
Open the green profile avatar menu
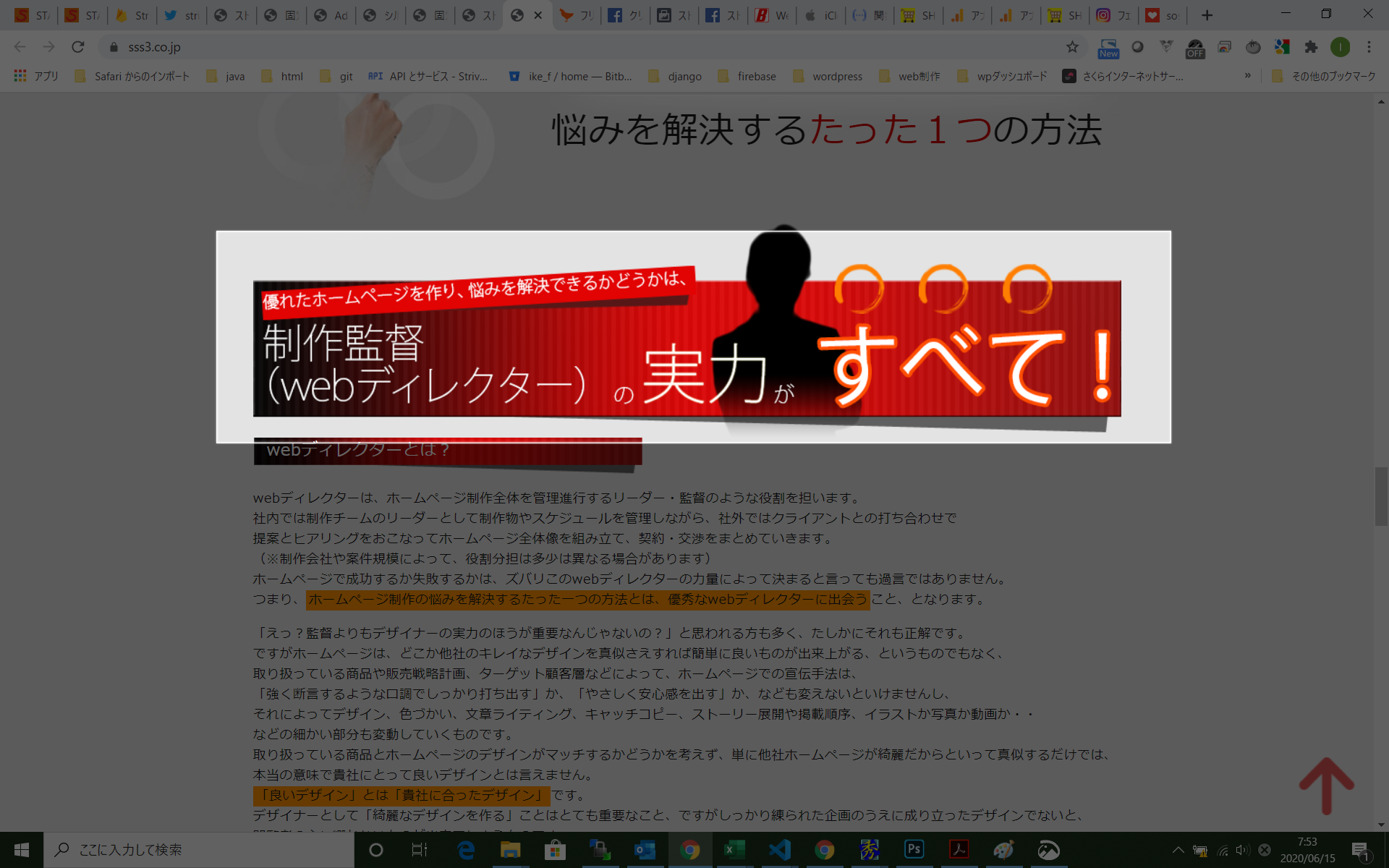coord(1340,47)
